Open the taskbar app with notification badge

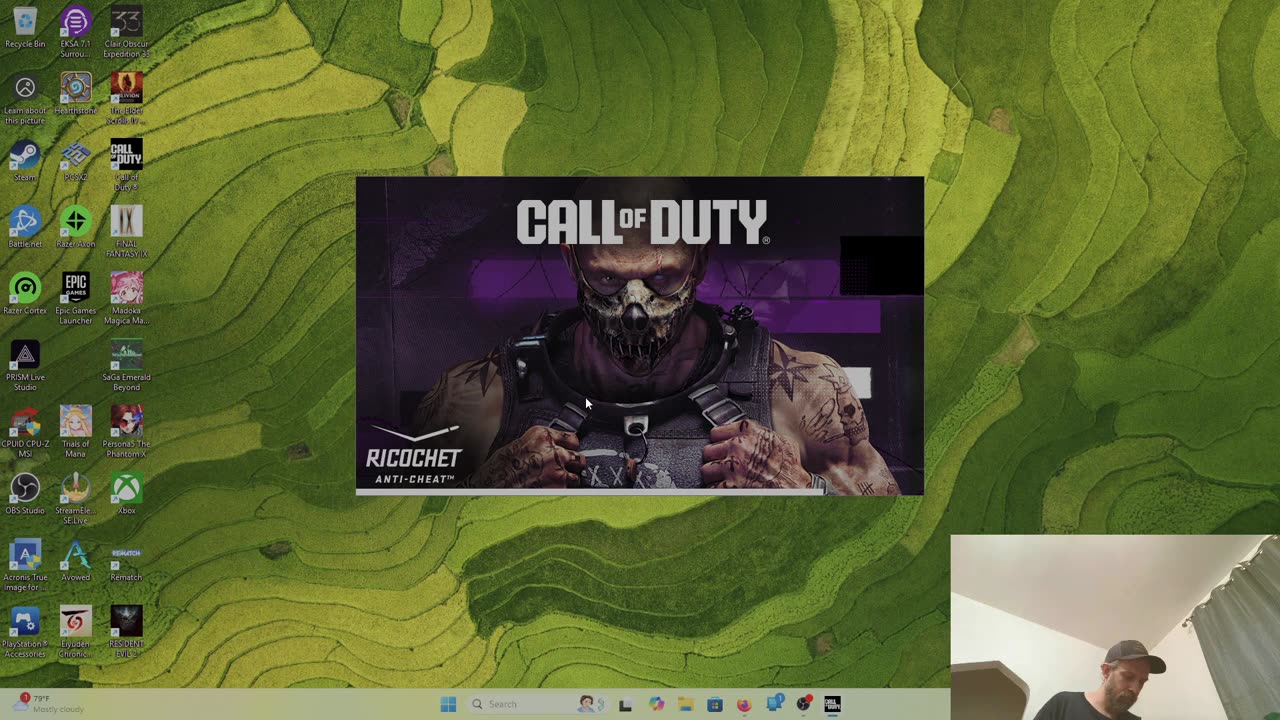(x=774, y=704)
